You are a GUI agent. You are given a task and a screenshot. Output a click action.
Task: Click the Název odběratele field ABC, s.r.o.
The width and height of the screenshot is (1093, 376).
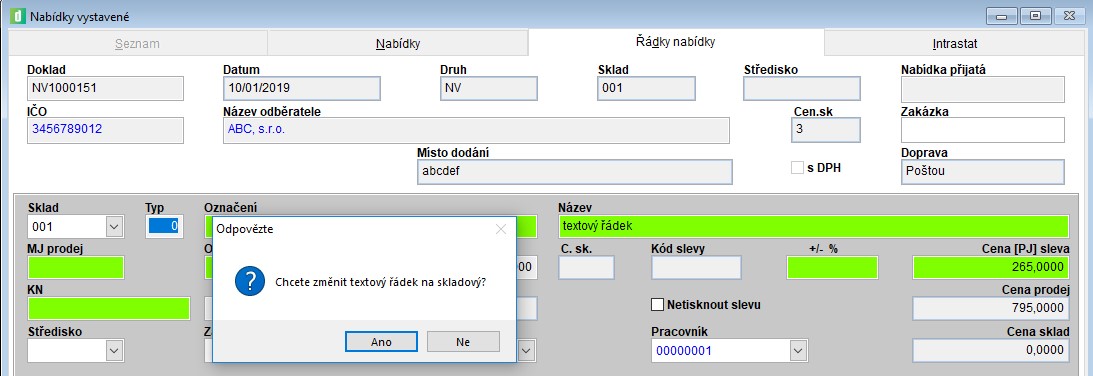(x=476, y=130)
